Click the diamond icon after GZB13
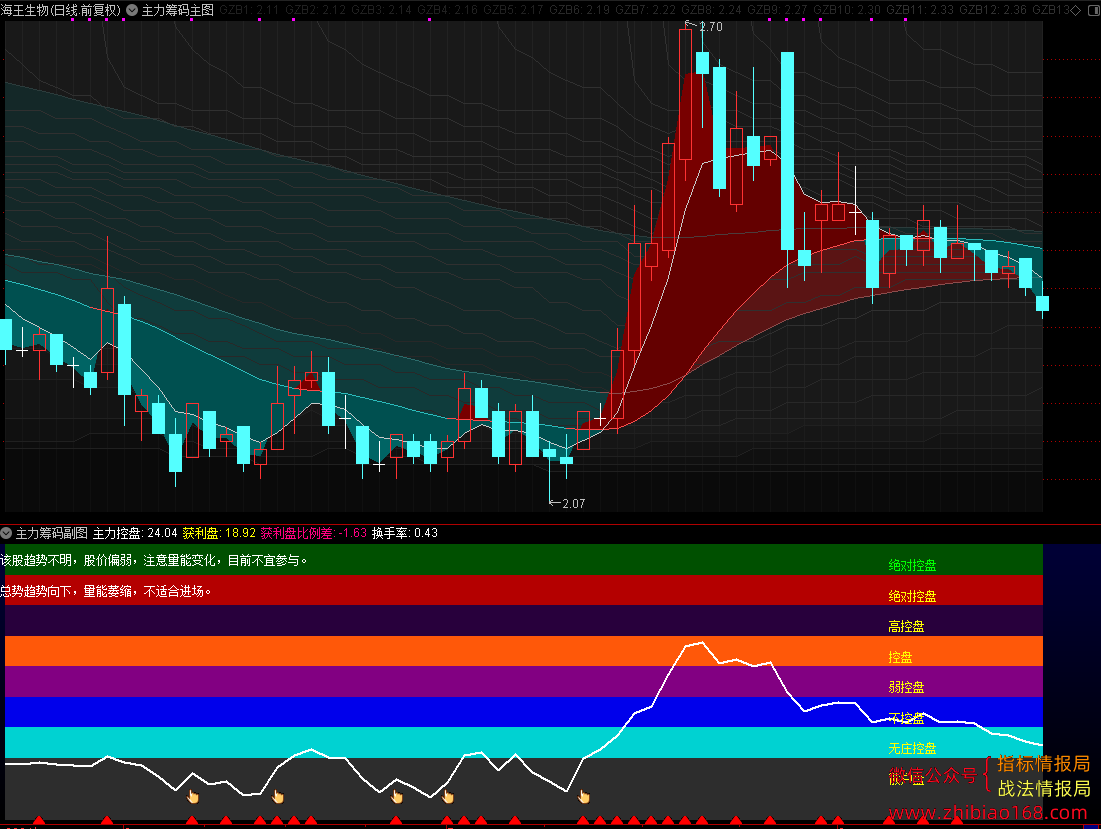Viewport: 1101px width, 829px height. [x=1075, y=10]
